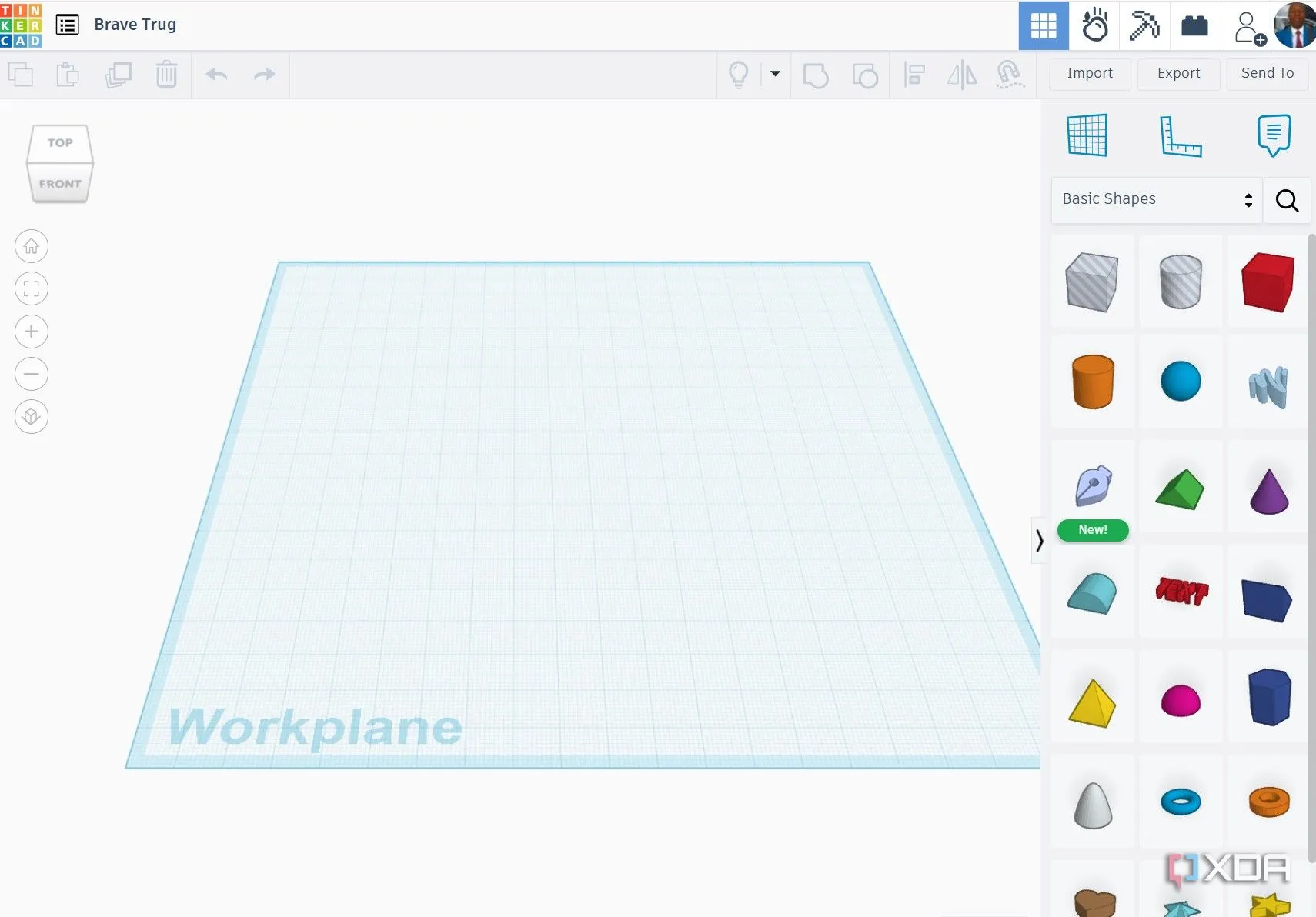The width and height of the screenshot is (1316, 917).
Task: Select the magenta Half Sphere shape
Action: coord(1181,701)
